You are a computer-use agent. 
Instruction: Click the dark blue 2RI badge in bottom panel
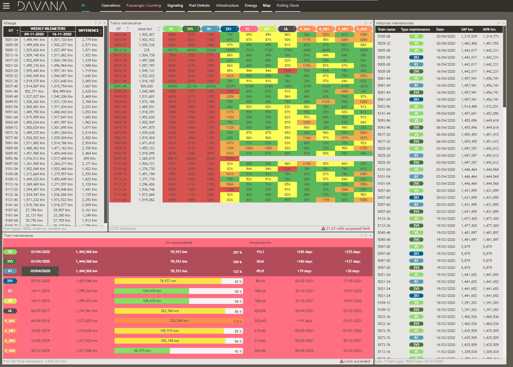pyautogui.click(x=10, y=281)
